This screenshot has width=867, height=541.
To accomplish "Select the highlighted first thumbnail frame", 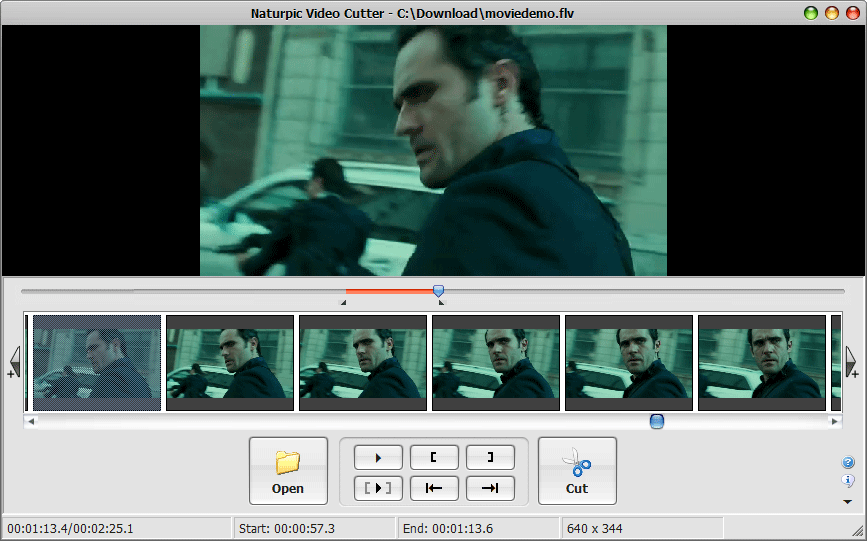I will coord(97,363).
